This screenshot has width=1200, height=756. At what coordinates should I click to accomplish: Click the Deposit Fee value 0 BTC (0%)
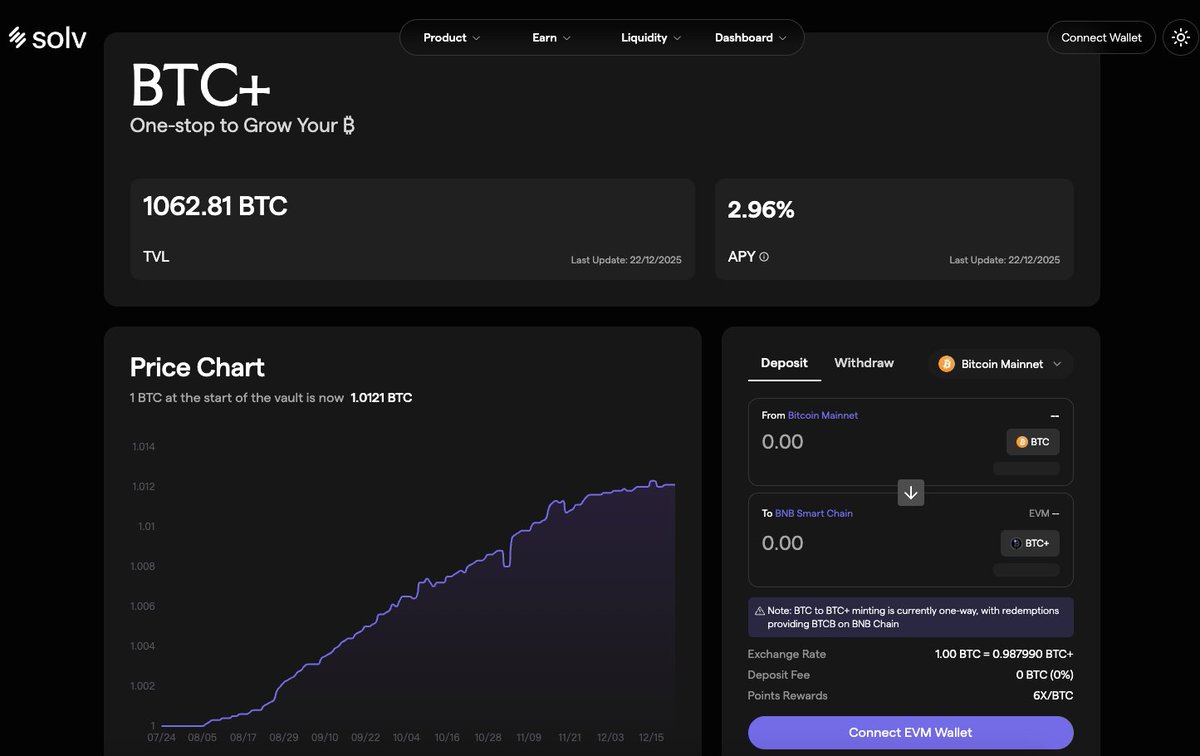(x=1045, y=675)
